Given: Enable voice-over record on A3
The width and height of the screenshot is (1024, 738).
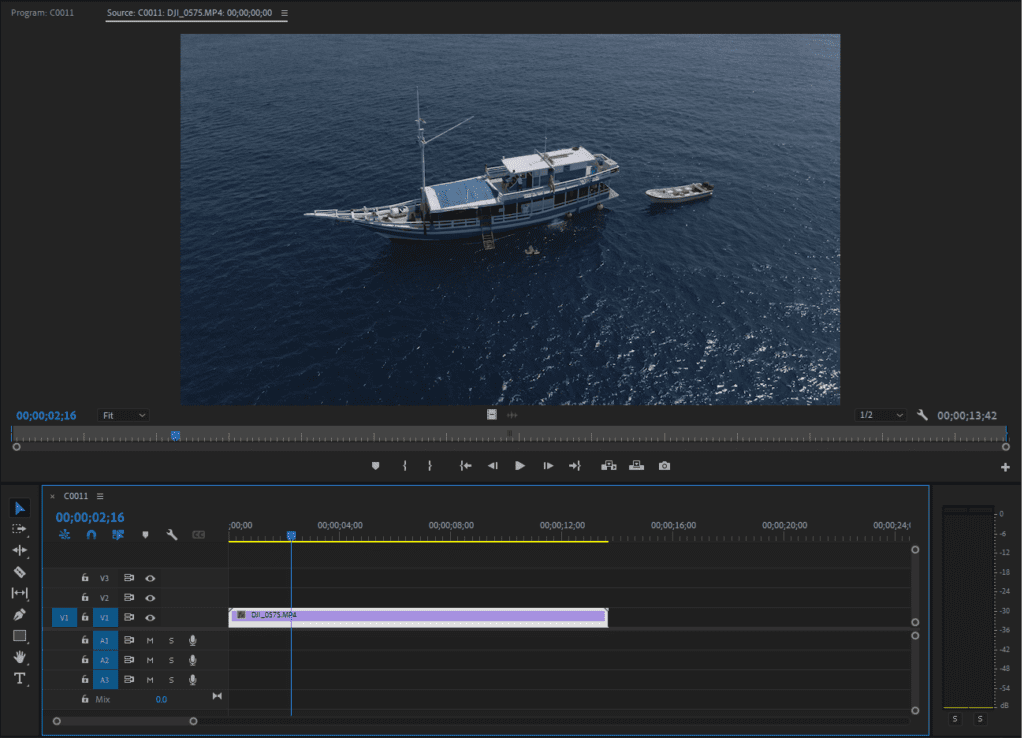Looking at the screenshot, I should tap(193, 680).
